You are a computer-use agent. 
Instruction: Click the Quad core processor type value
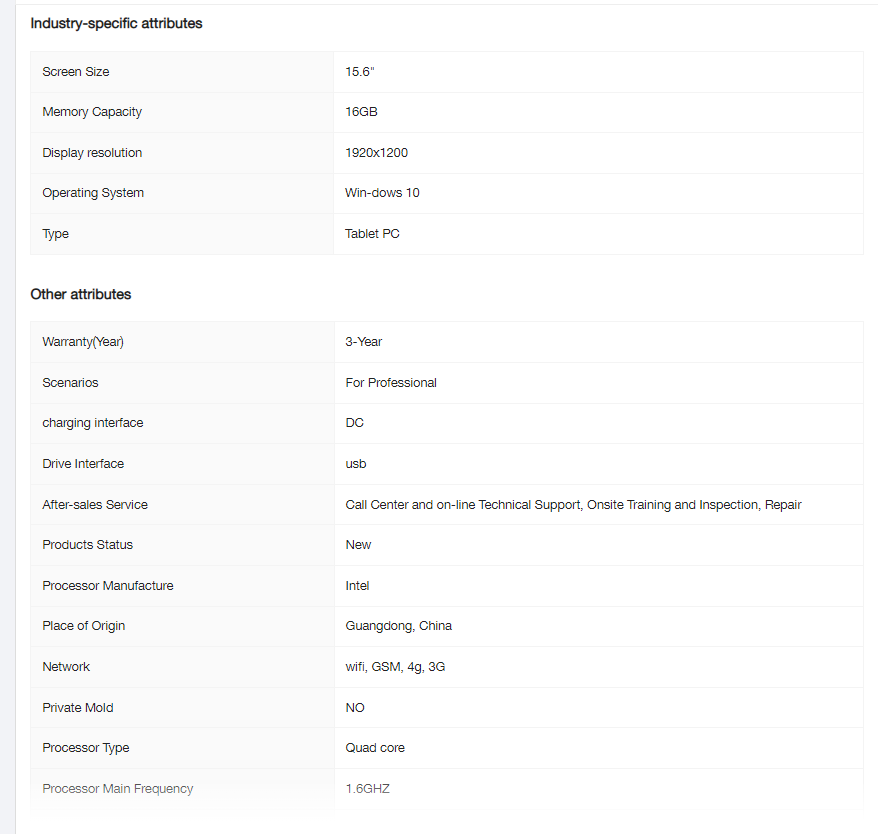[x=375, y=748]
